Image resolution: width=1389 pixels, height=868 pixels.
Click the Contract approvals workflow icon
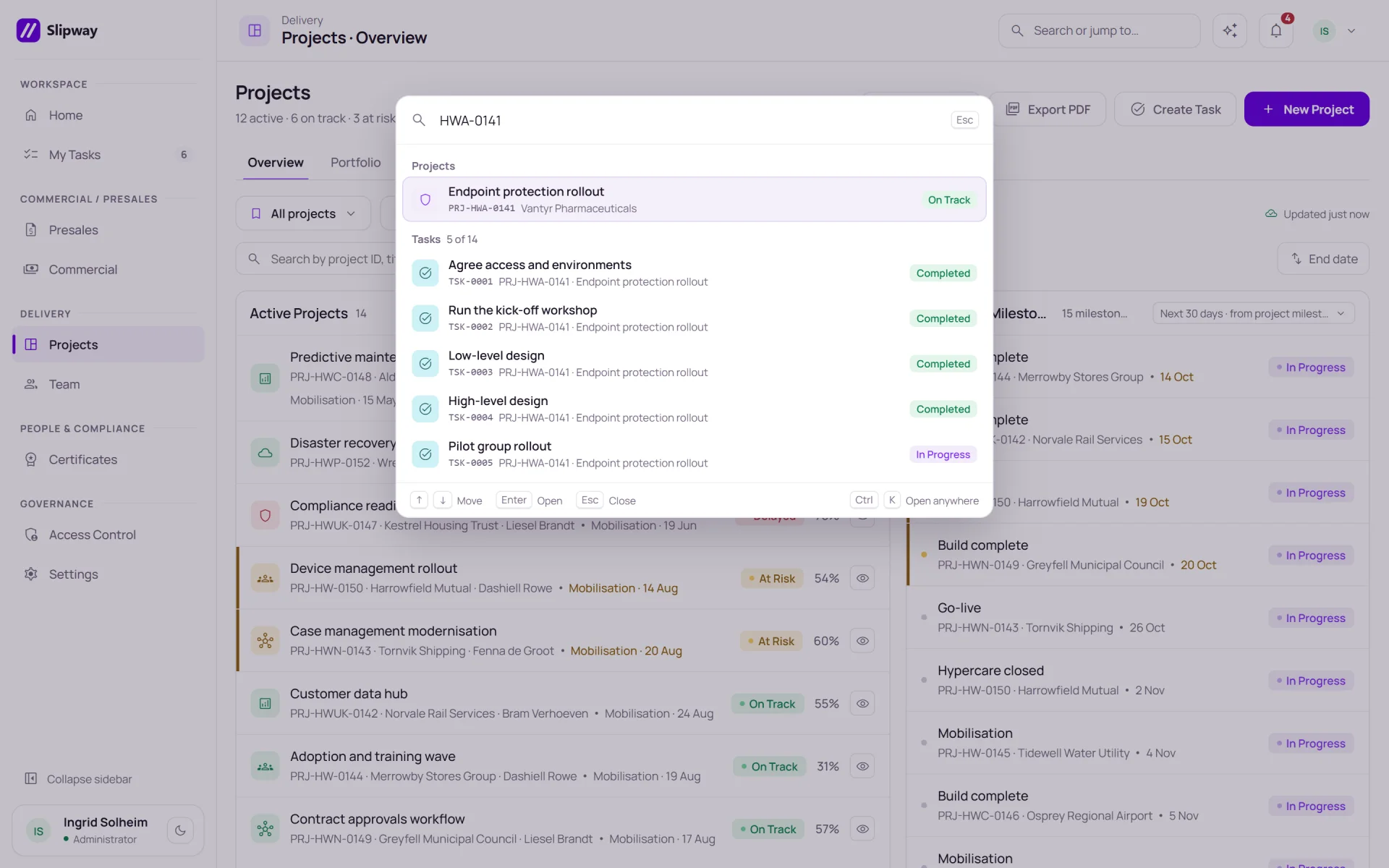(x=266, y=829)
